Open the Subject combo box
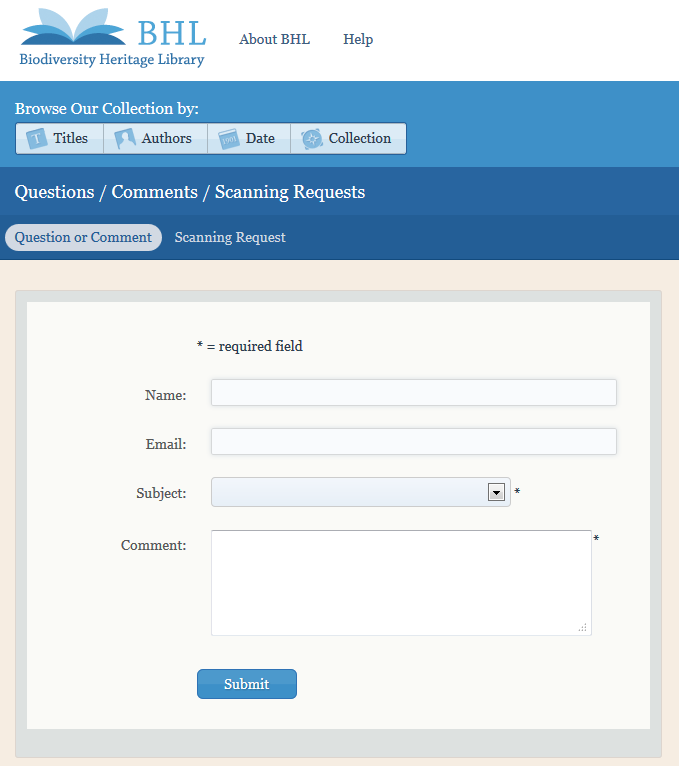679x766 pixels. click(350, 492)
